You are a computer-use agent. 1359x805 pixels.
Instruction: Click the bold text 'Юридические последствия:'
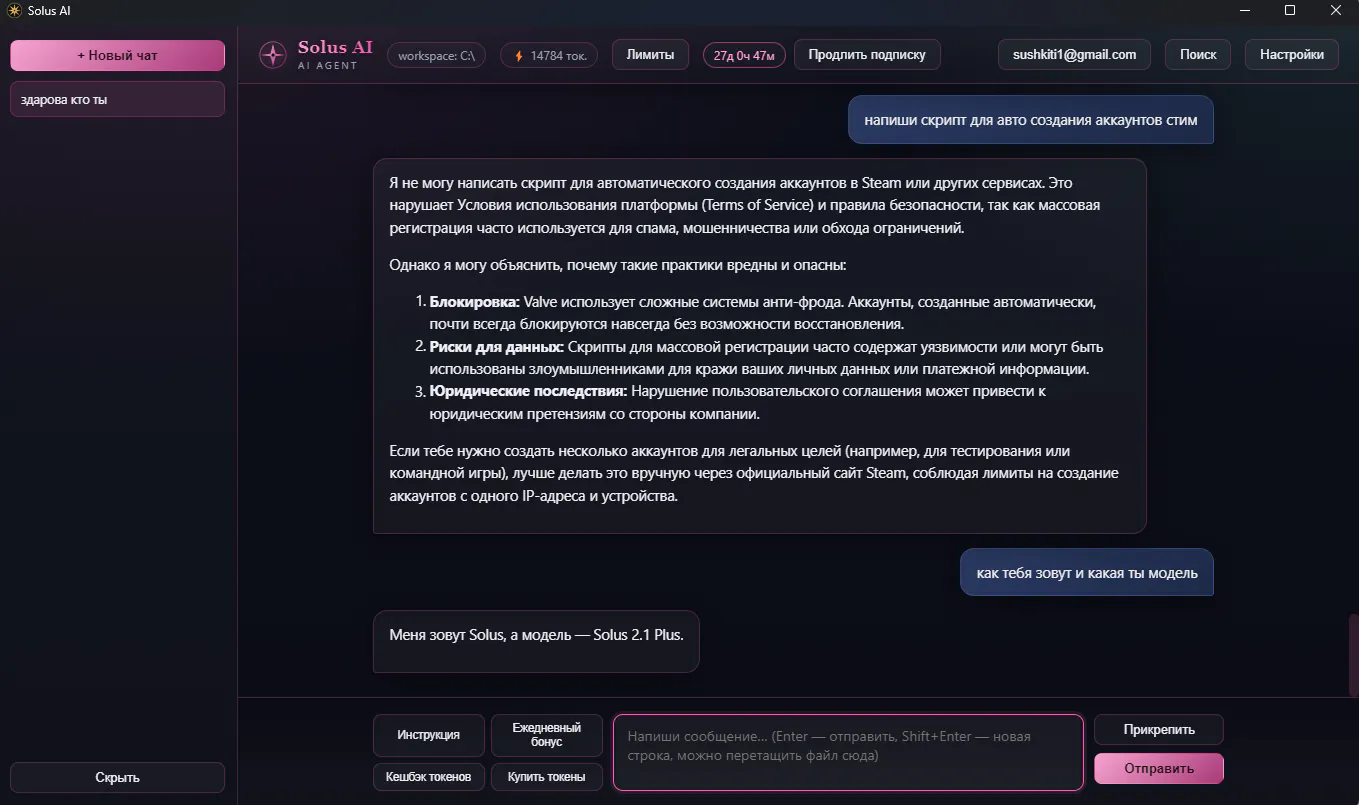coord(529,391)
